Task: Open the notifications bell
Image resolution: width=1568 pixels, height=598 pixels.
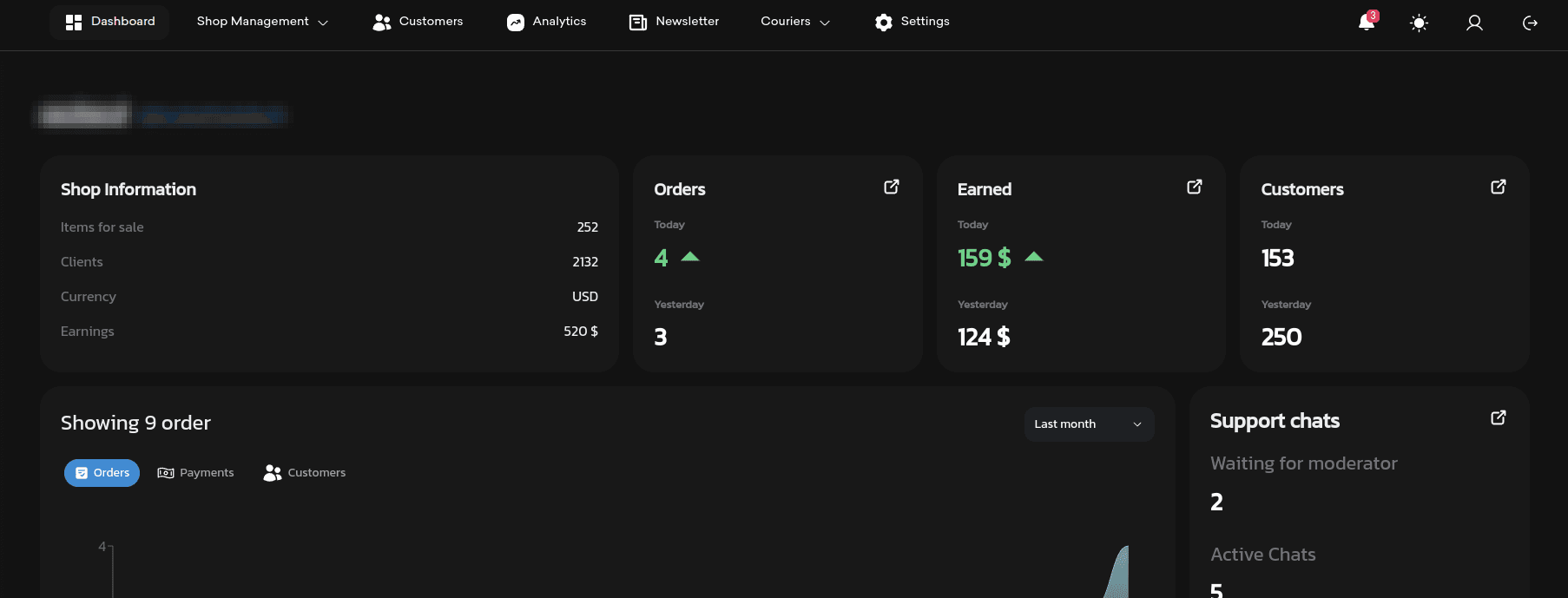Action: click(1367, 22)
